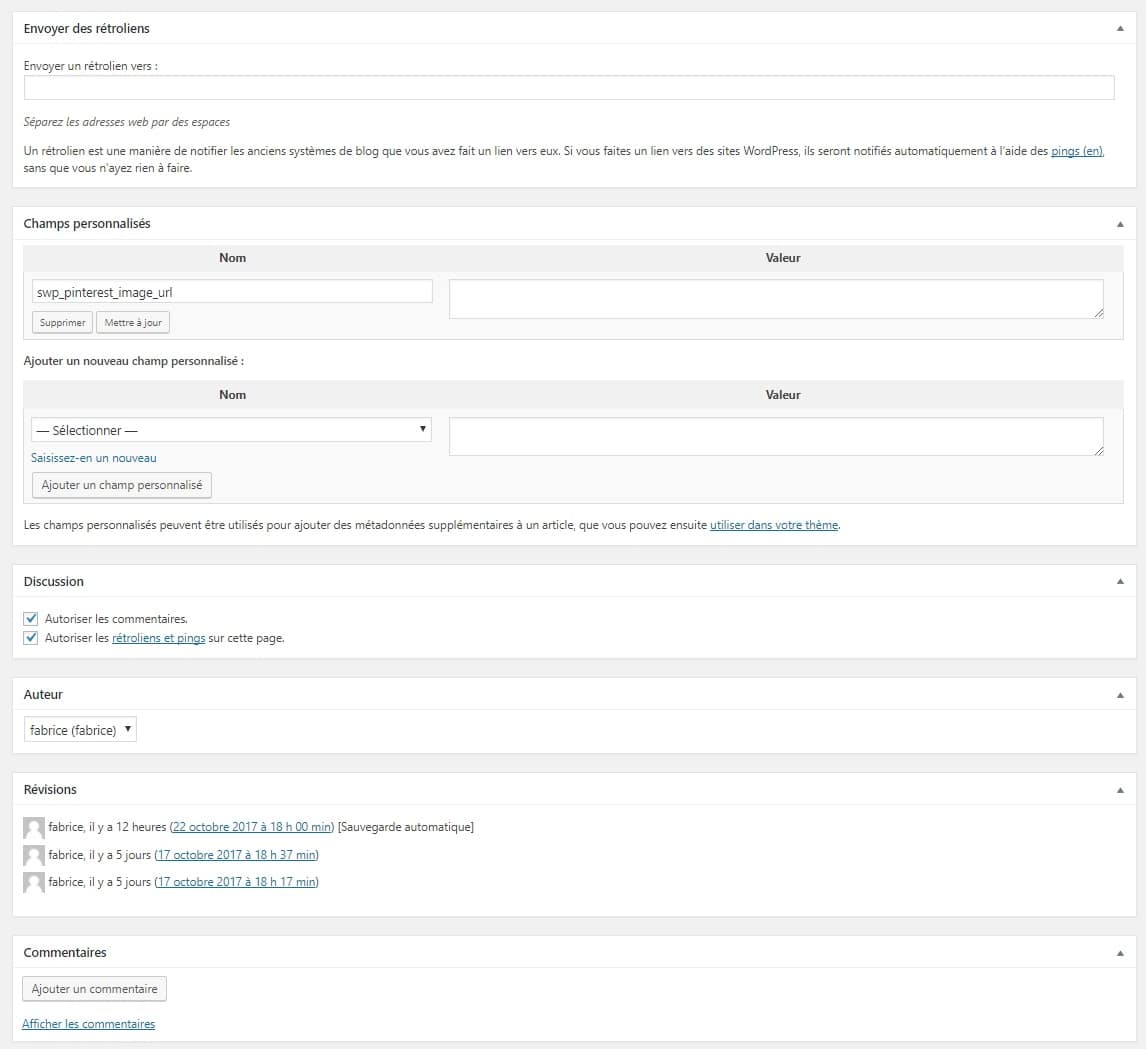Screen dimensions: 1146x1049
Task: Click "Ajouter un champ personnalisé"
Action: pos(121,485)
